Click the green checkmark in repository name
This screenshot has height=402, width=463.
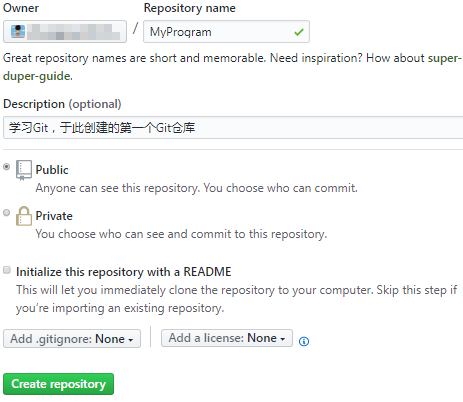coord(299,32)
